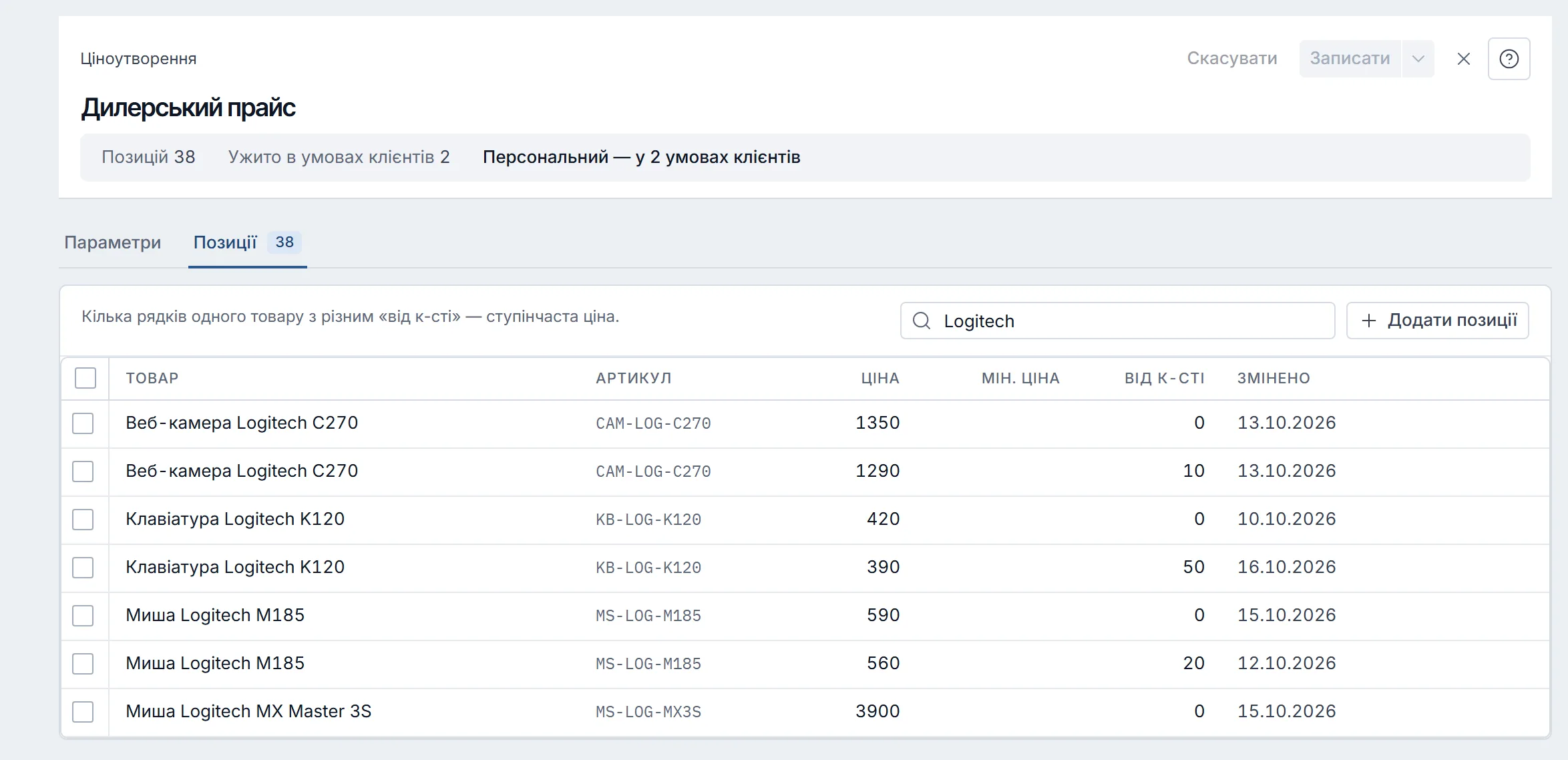The height and width of the screenshot is (760, 1568).
Task: Open the help question mark icon
Action: 1509,59
